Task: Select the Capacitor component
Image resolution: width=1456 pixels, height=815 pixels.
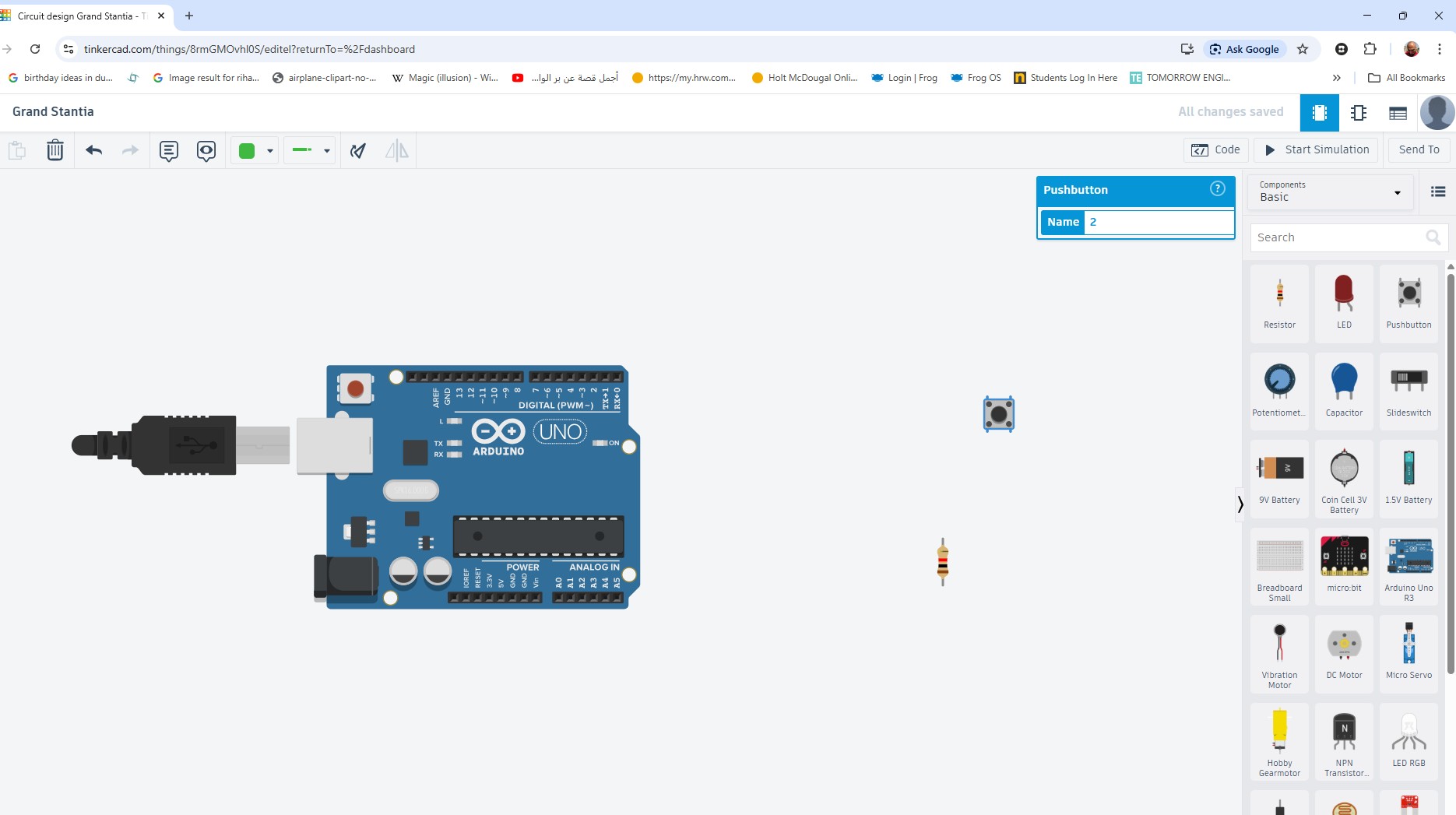Action: pyautogui.click(x=1344, y=392)
